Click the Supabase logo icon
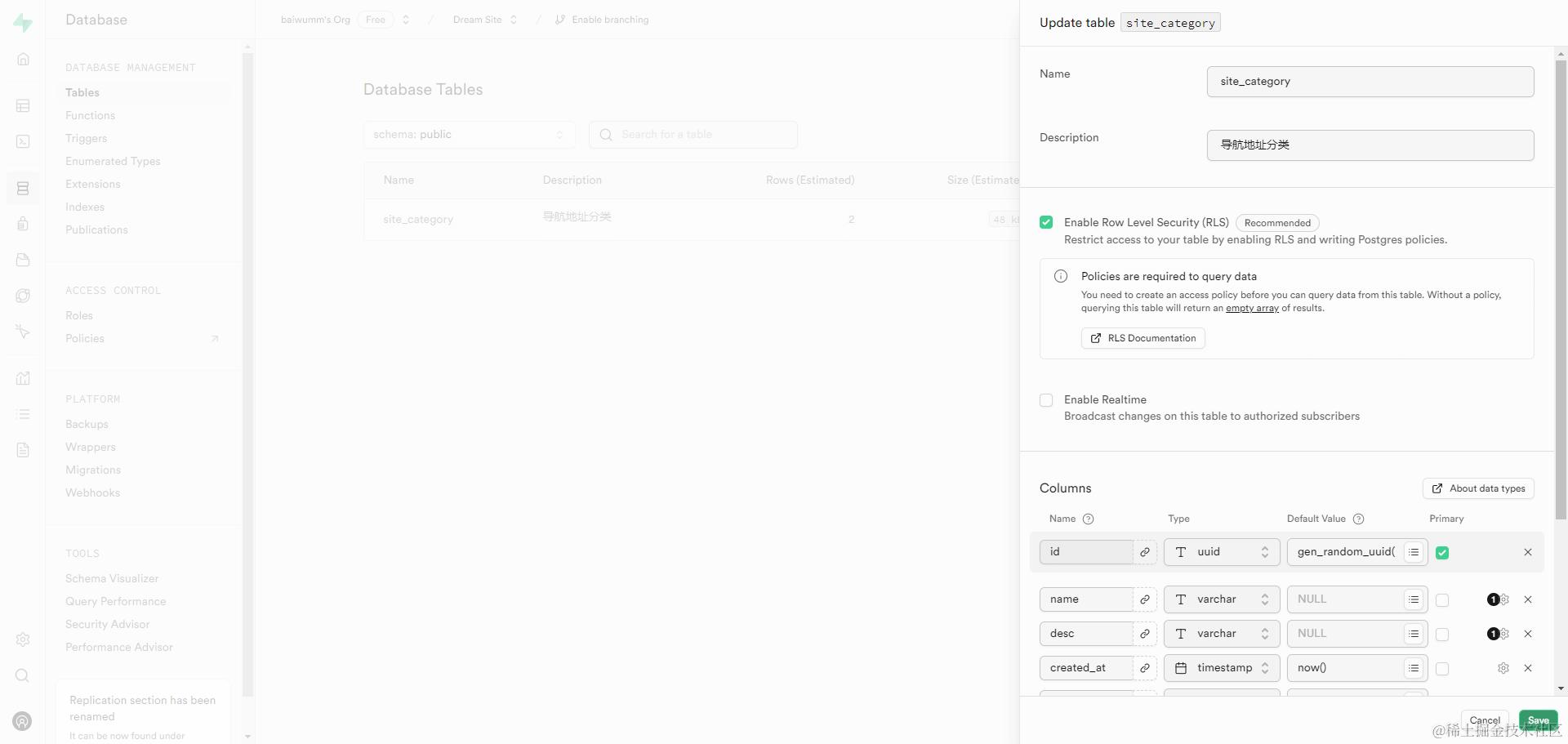This screenshot has height=744, width=1568. click(x=23, y=23)
